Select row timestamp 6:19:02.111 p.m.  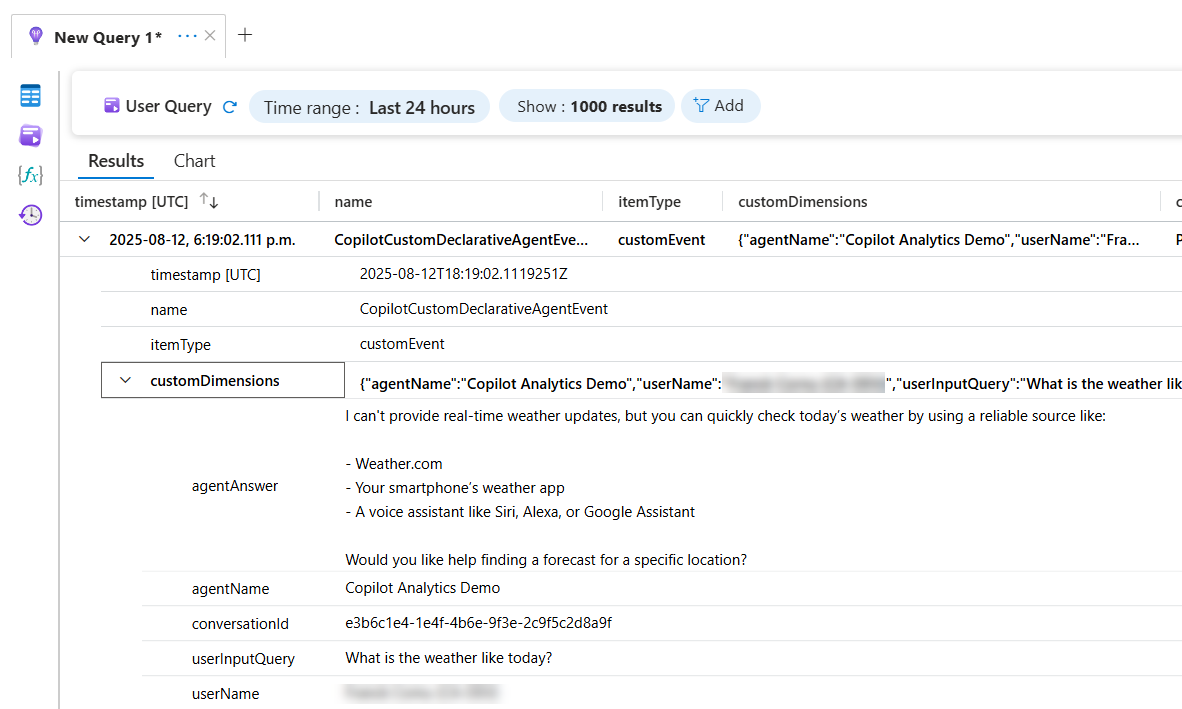click(x=202, y=240)
